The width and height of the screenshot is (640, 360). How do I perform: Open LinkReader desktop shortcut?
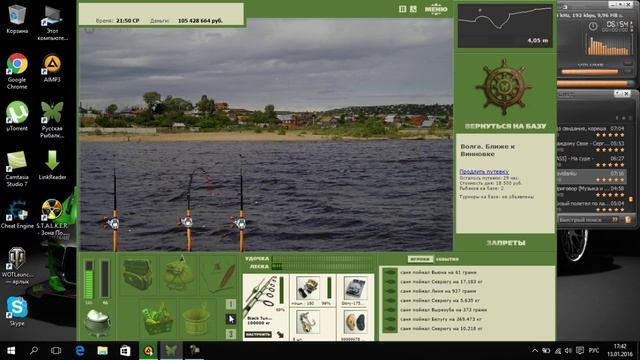pos(52,165)
